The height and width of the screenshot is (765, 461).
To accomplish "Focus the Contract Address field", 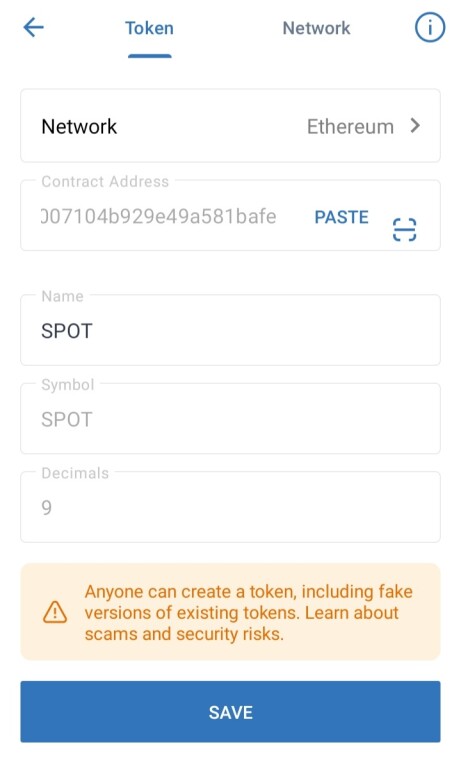I will point(230,216).
